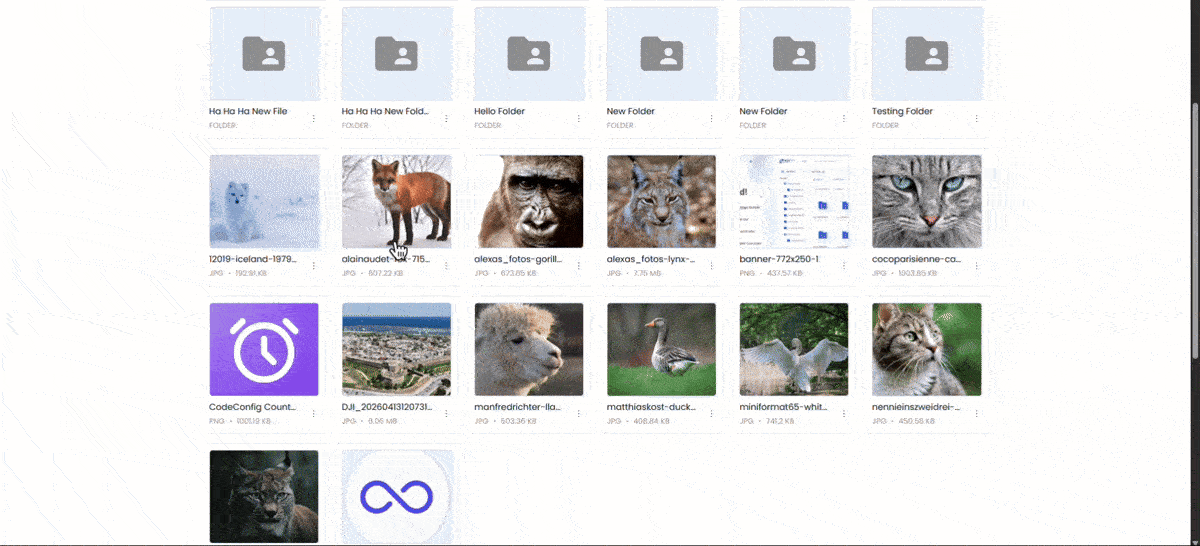This screenshot has width=1200, height=546.
Task: Select the gorilla face thumbnail
Action: coord(529,201)
